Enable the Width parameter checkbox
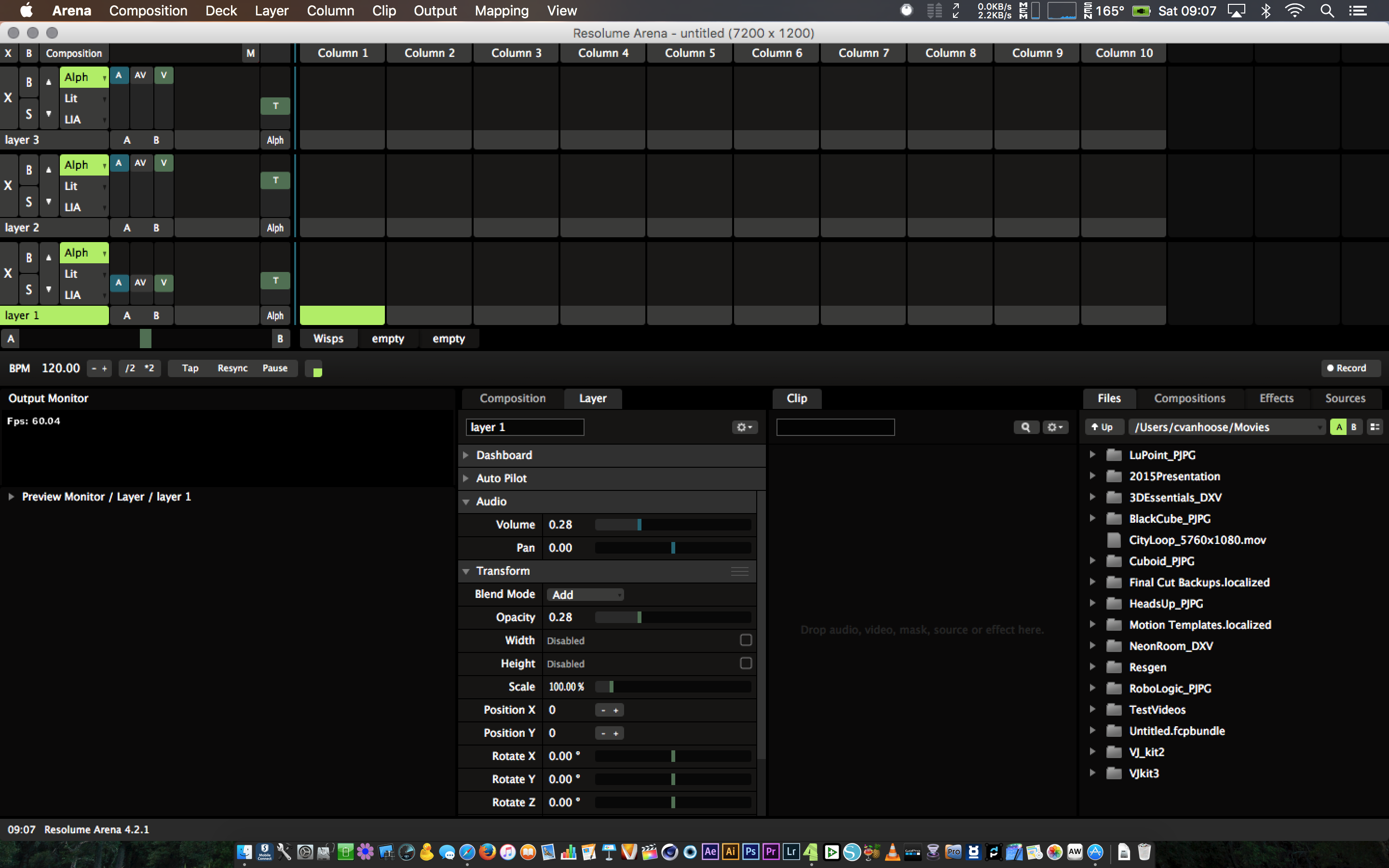This screenshot has width=1389, height=868. (x=746, y=640)
